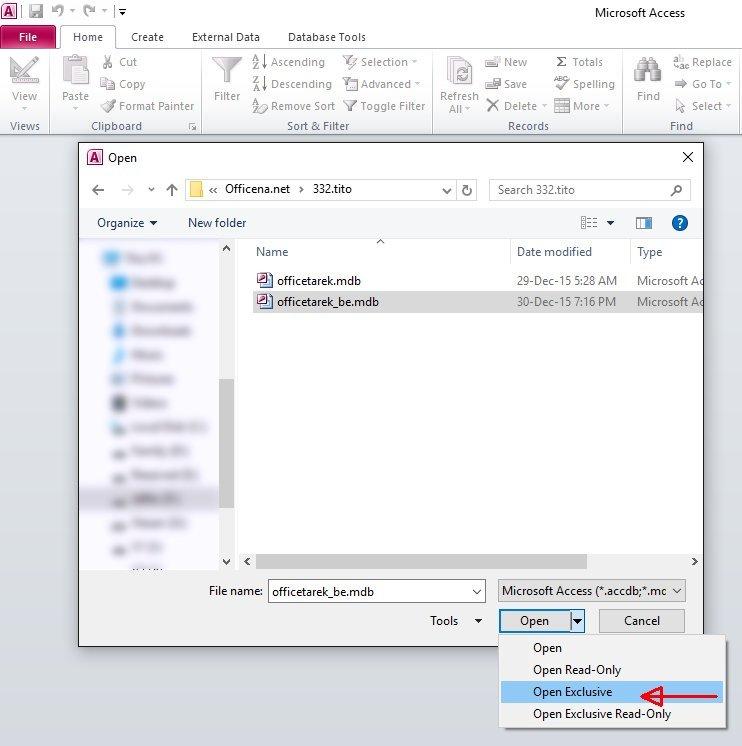Image resolution: width=742 pixels, height=746 pixels.
Task: Expand the address bar history dropdown
Action: click(x=446, y=191)
